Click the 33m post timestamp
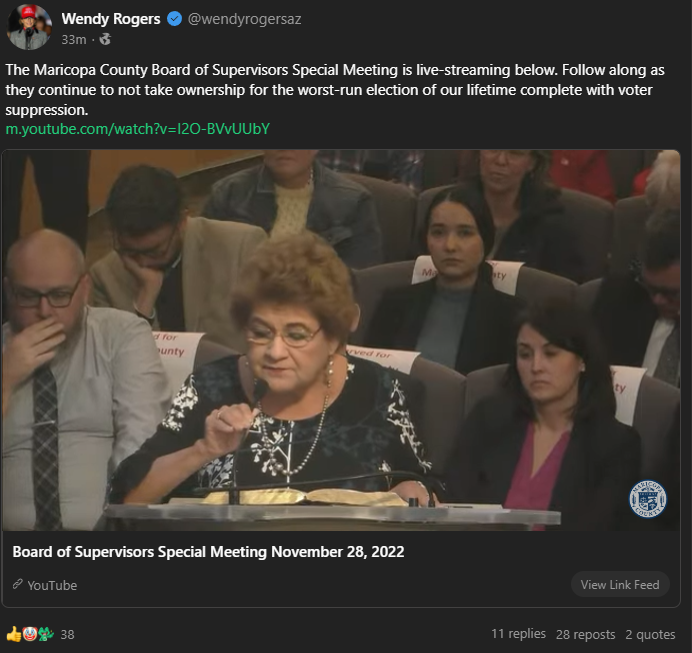The height and width of the screenshot is (653, 692). [x=74, y=40]
